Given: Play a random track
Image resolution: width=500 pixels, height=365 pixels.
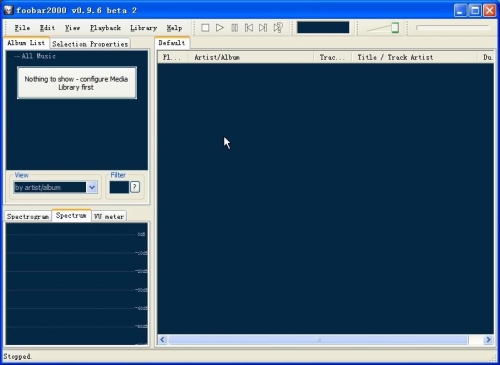Looking at the screenshot, I should click(x=278, y=28).
